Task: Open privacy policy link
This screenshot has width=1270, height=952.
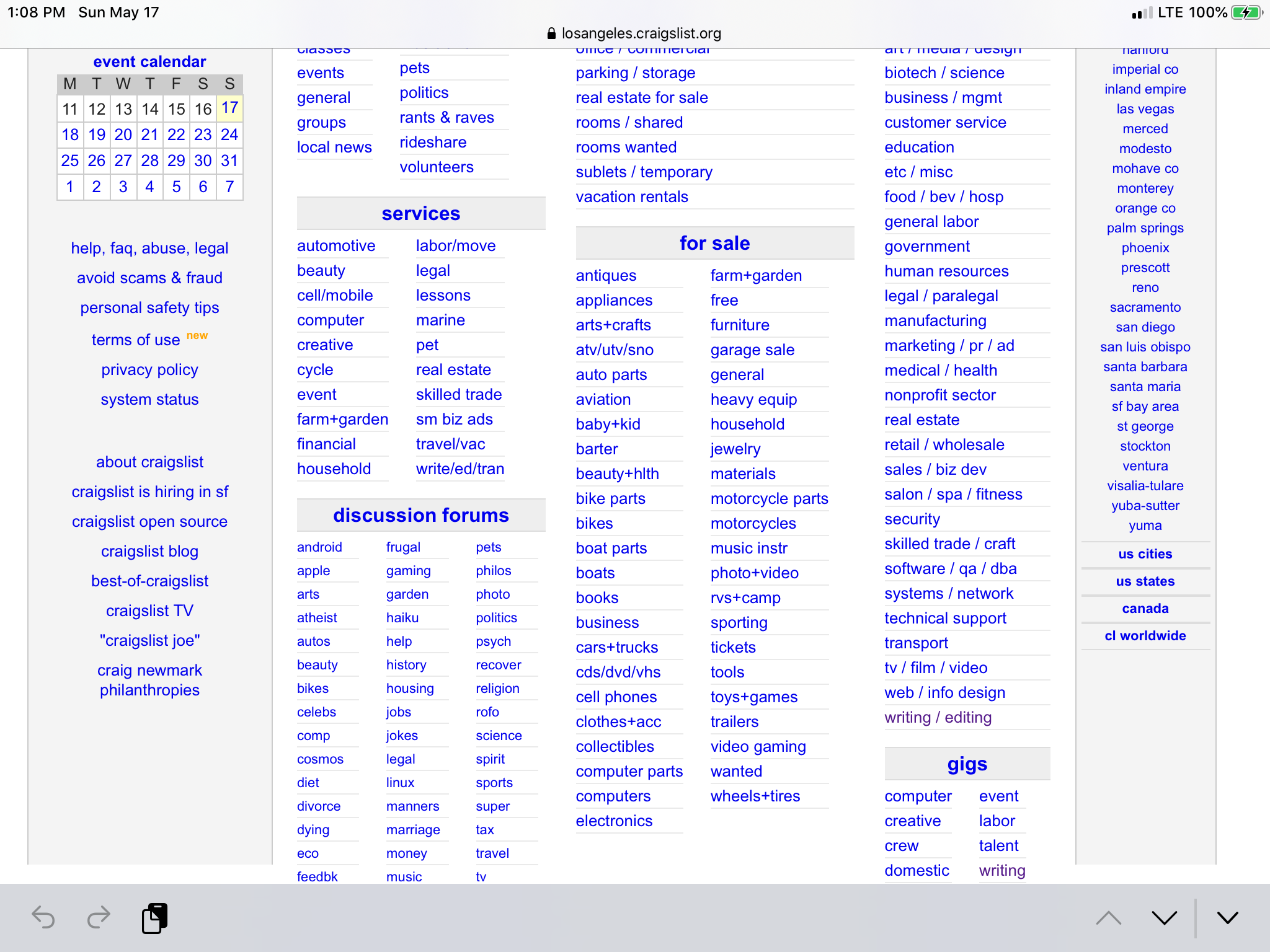Action: point(149,369)
